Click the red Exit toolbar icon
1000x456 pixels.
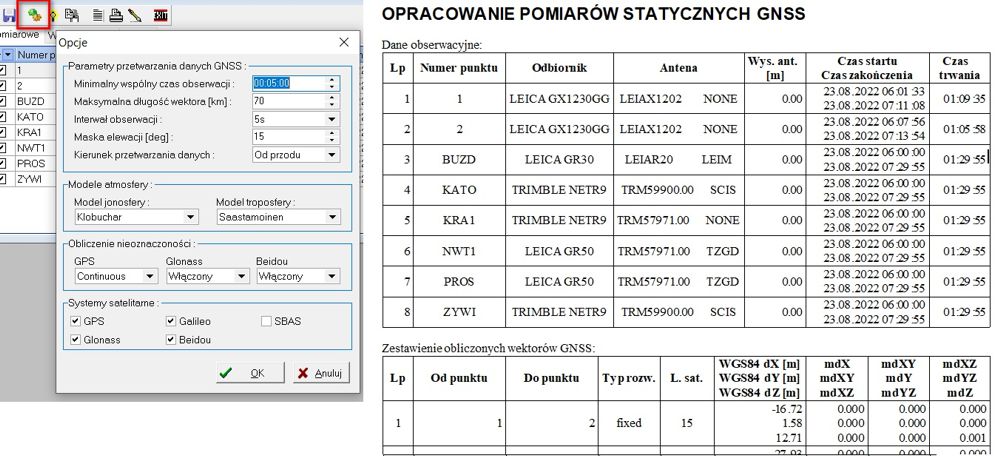(x=161, y=15)
